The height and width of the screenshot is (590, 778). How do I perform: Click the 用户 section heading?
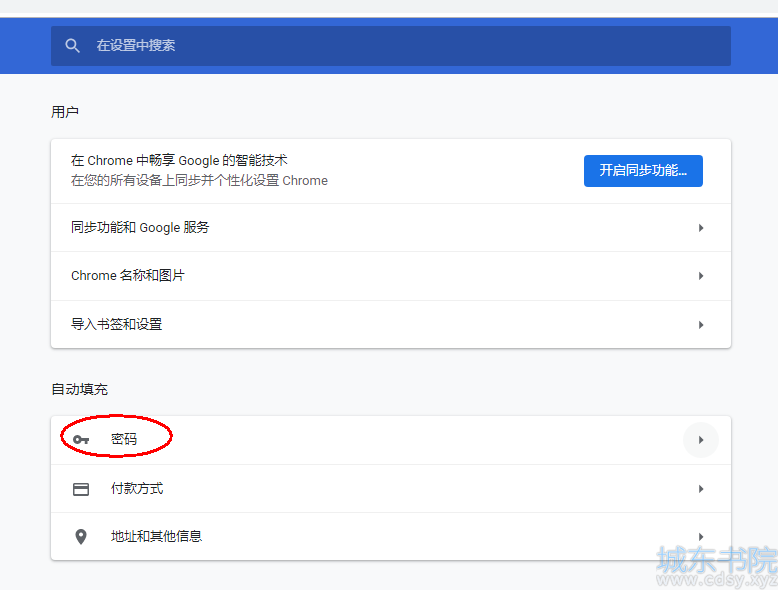[65, 112]
